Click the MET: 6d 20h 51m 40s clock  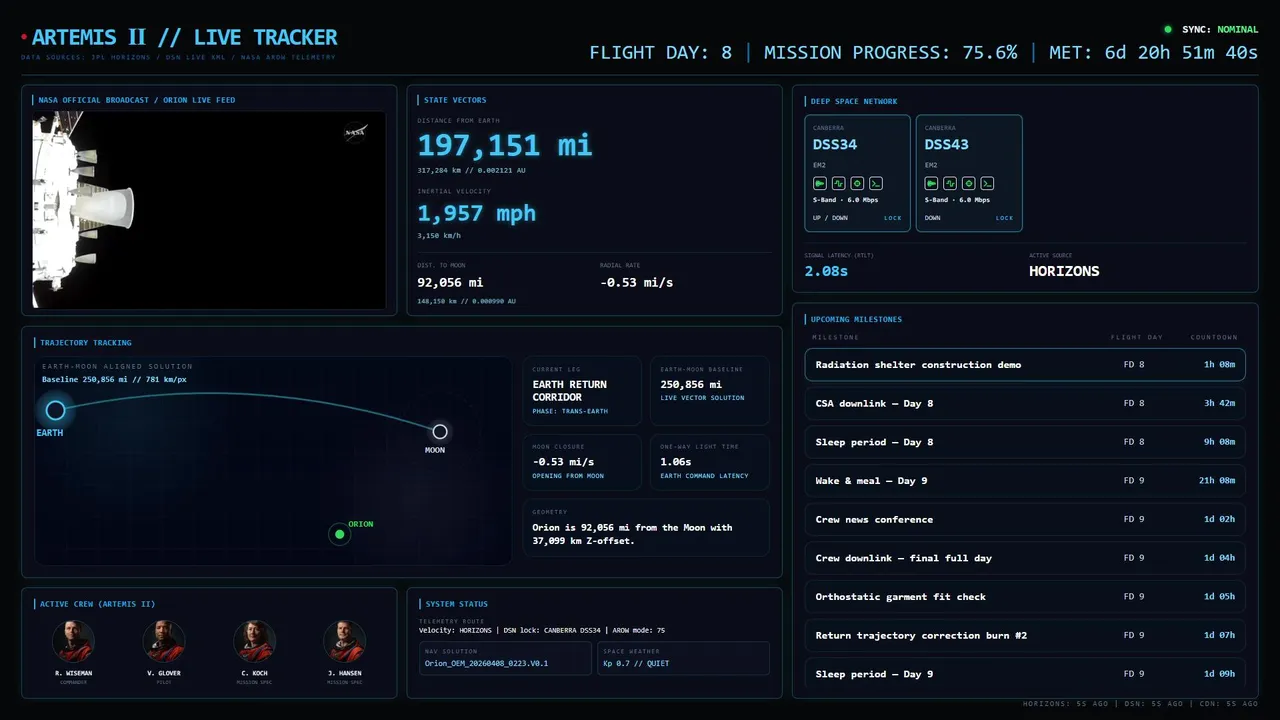[x=1153, y=53]
